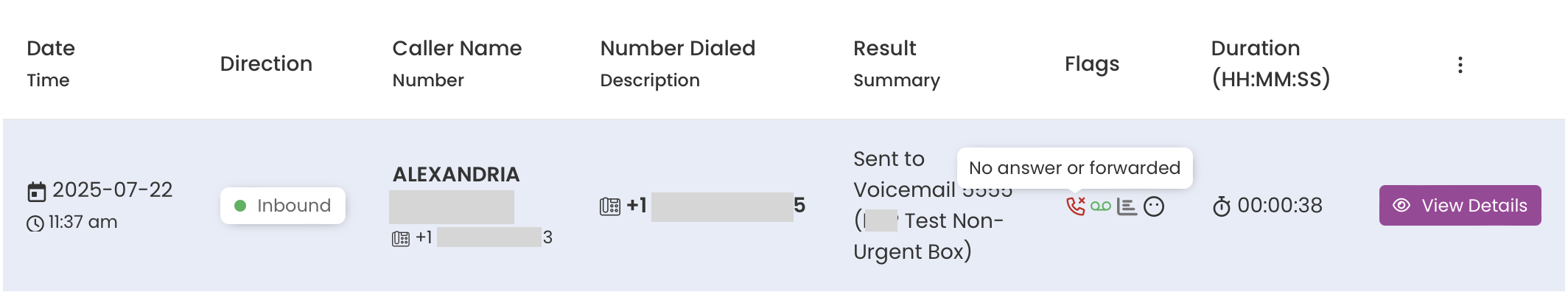Click the neutral face sentiment icon
Screen dimensions: 1568x292
point(1154,206)
